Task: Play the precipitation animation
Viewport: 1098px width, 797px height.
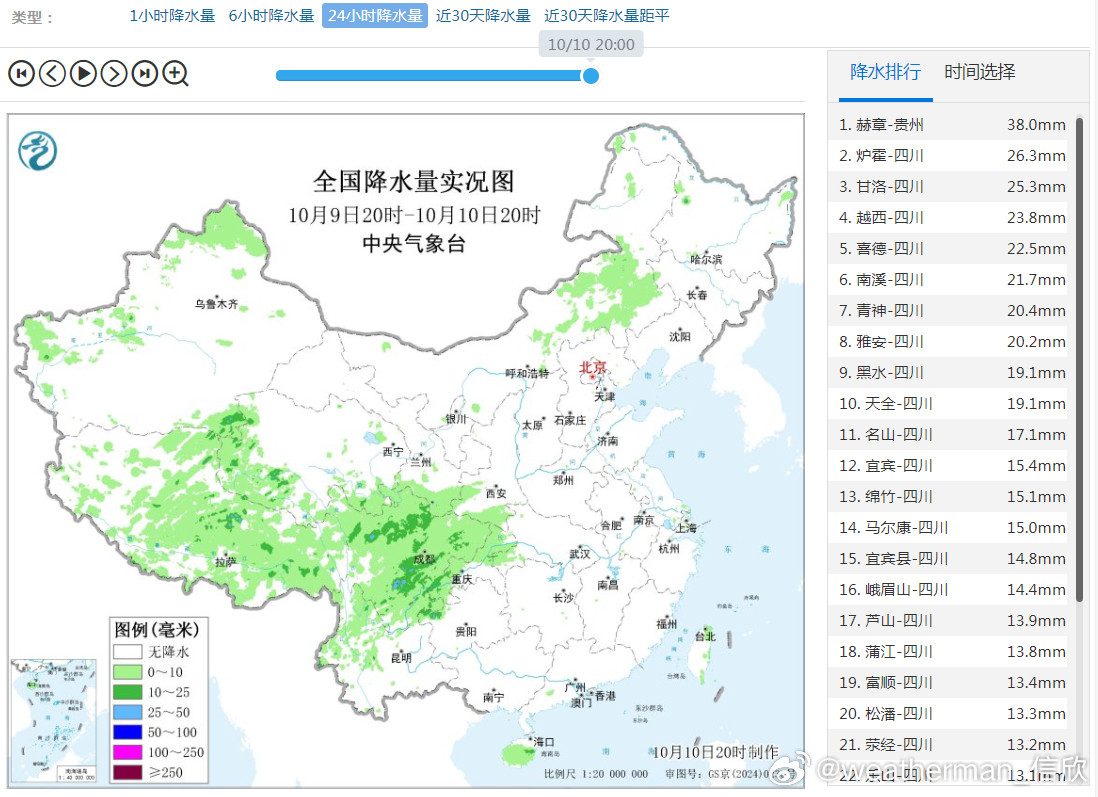Action: pyautogui.click(x=83, y=73)
